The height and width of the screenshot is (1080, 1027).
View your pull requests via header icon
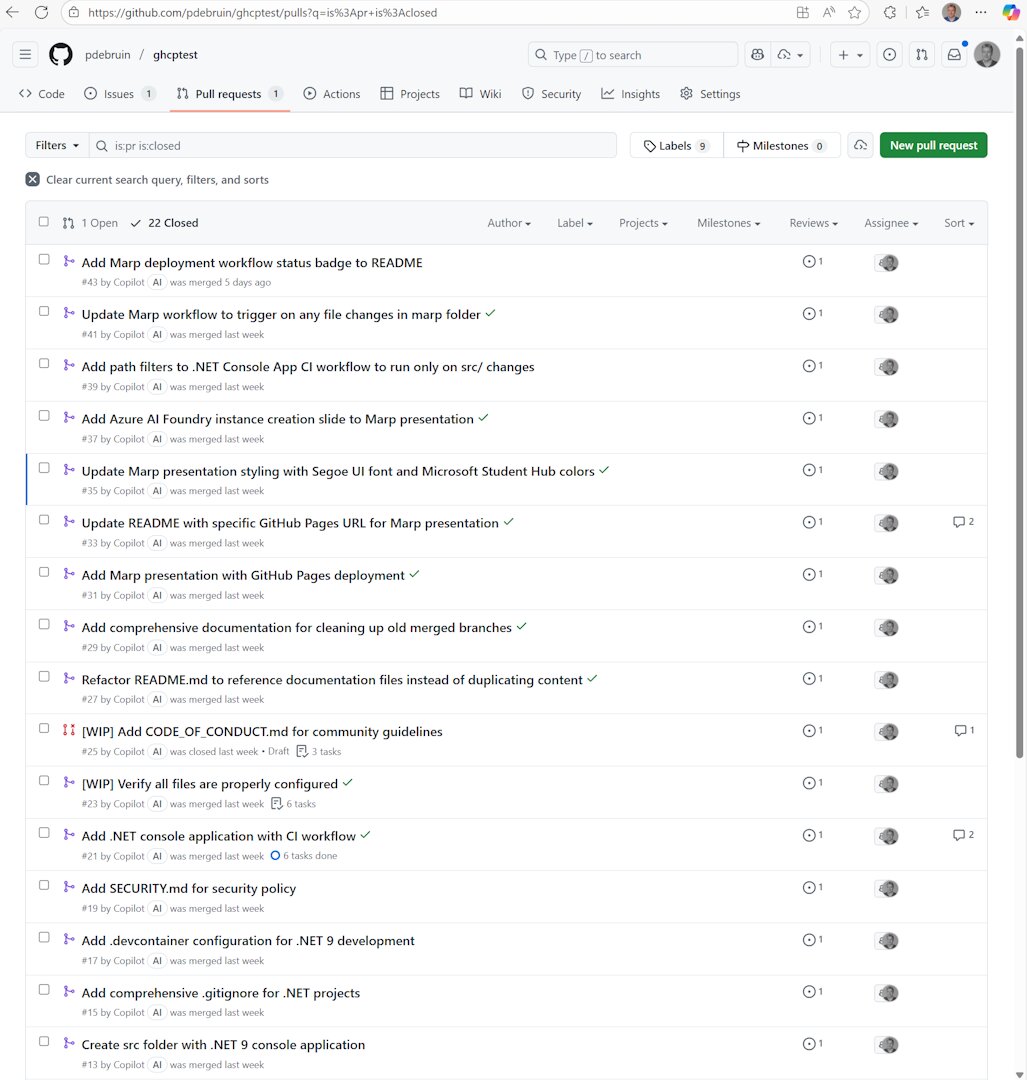(x=921, y=54)
